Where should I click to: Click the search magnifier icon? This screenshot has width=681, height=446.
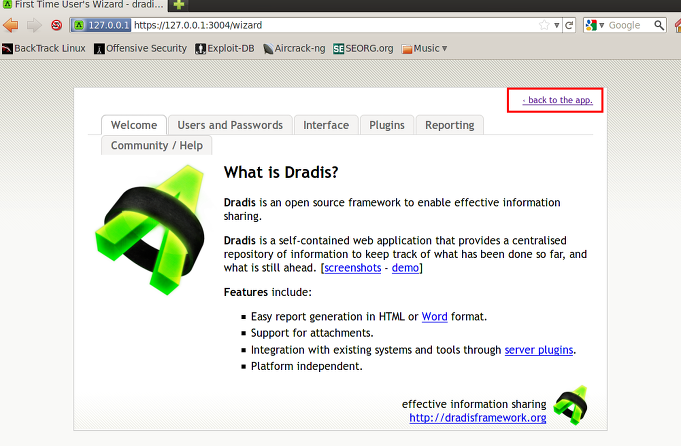click(x=659, y=25)
